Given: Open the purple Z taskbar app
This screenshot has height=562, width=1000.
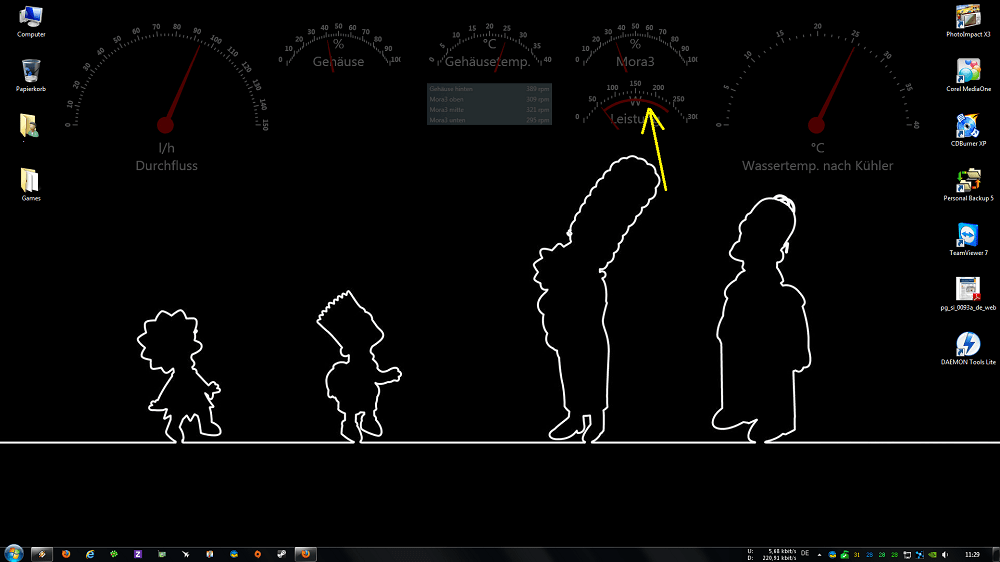Looking at the screenshot, I should (138, 554).
